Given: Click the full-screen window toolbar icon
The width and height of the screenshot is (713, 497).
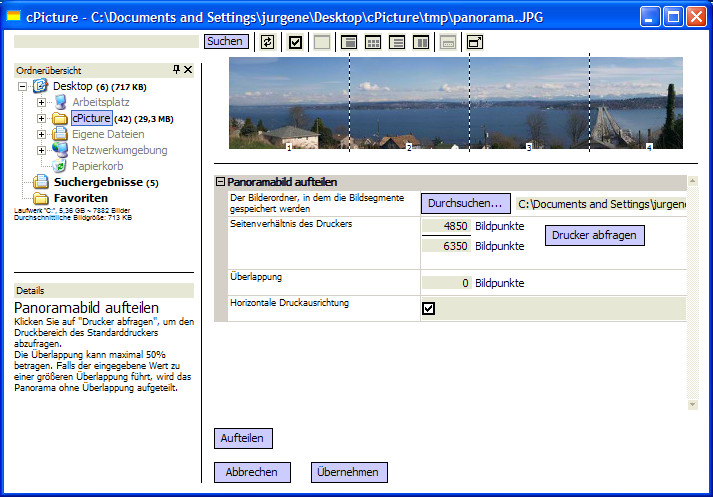Looking at the screenshot, I should coord(475,42).
